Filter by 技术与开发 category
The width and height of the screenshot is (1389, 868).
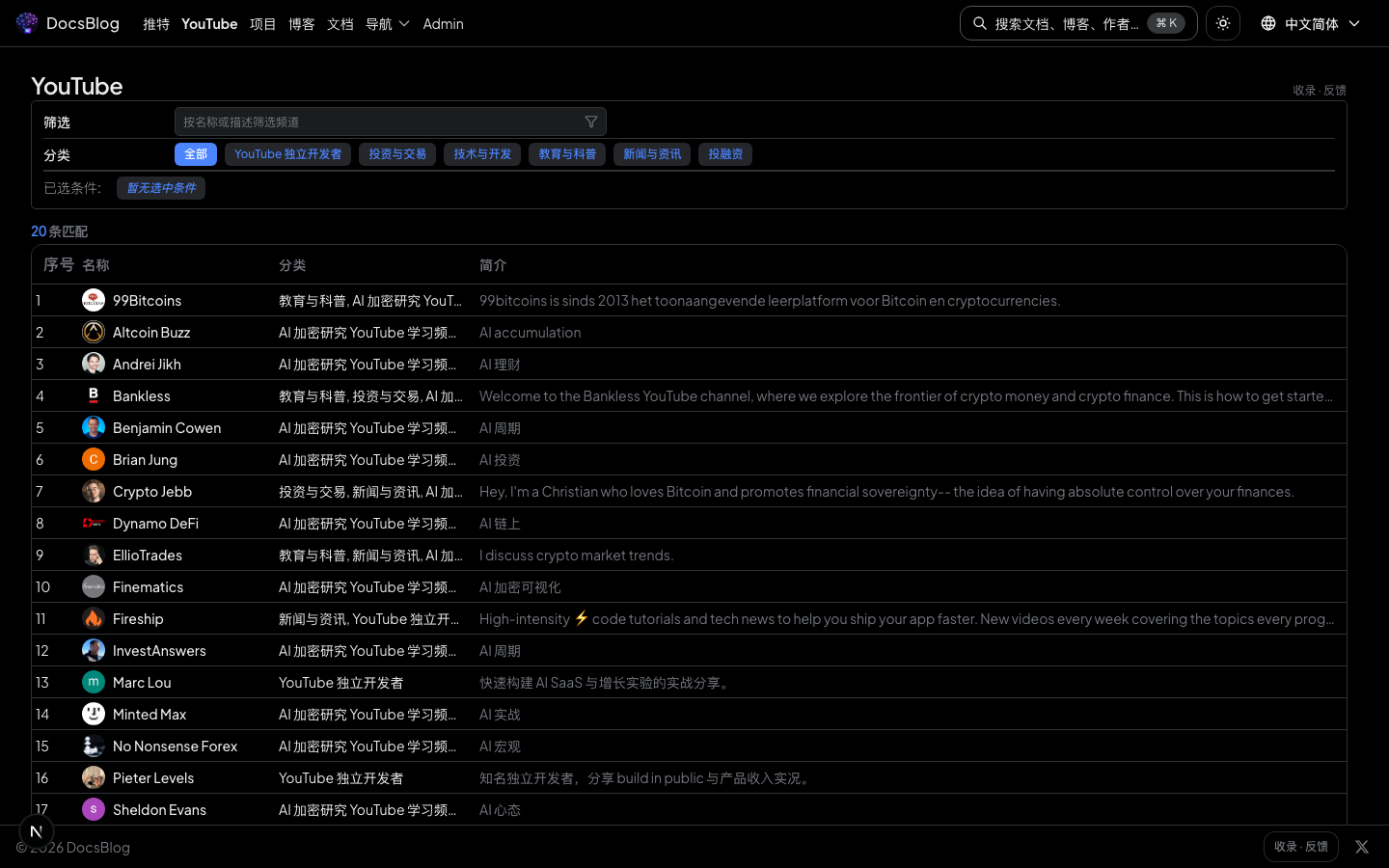tap(482, 154)
